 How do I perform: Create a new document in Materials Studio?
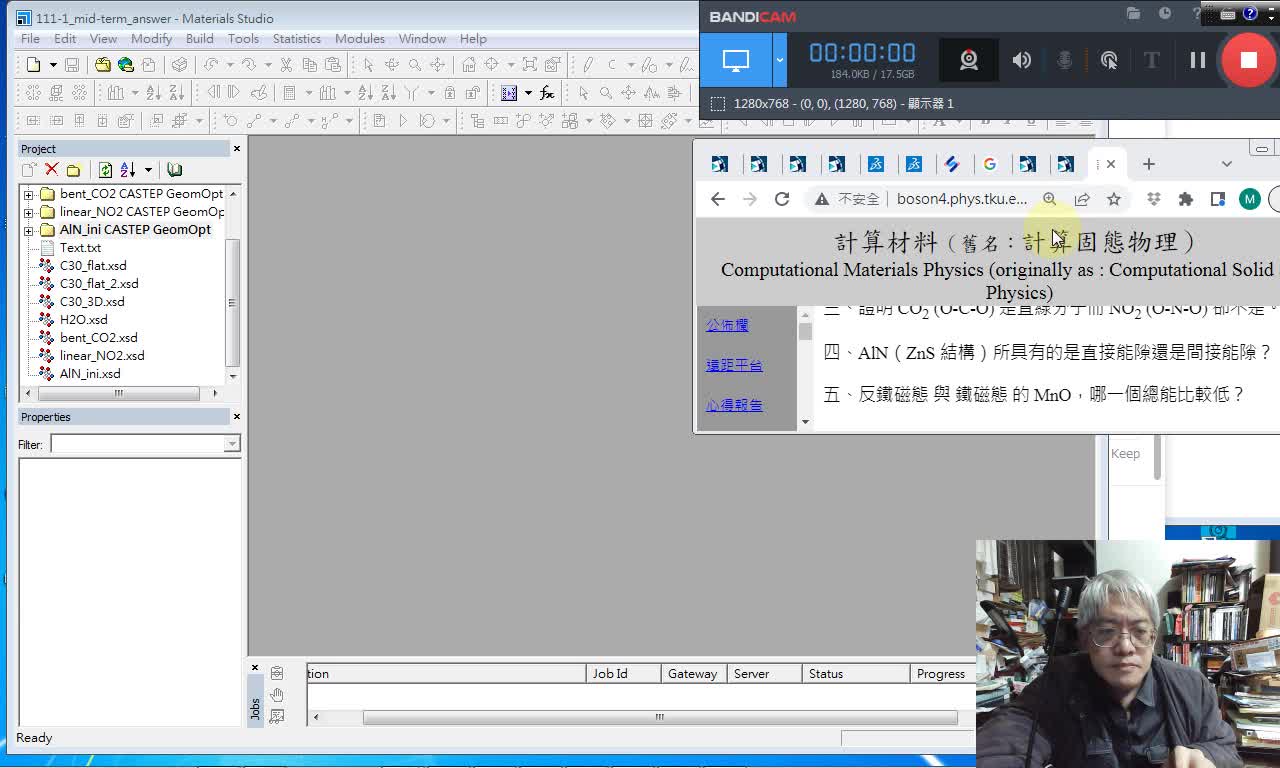34,65
